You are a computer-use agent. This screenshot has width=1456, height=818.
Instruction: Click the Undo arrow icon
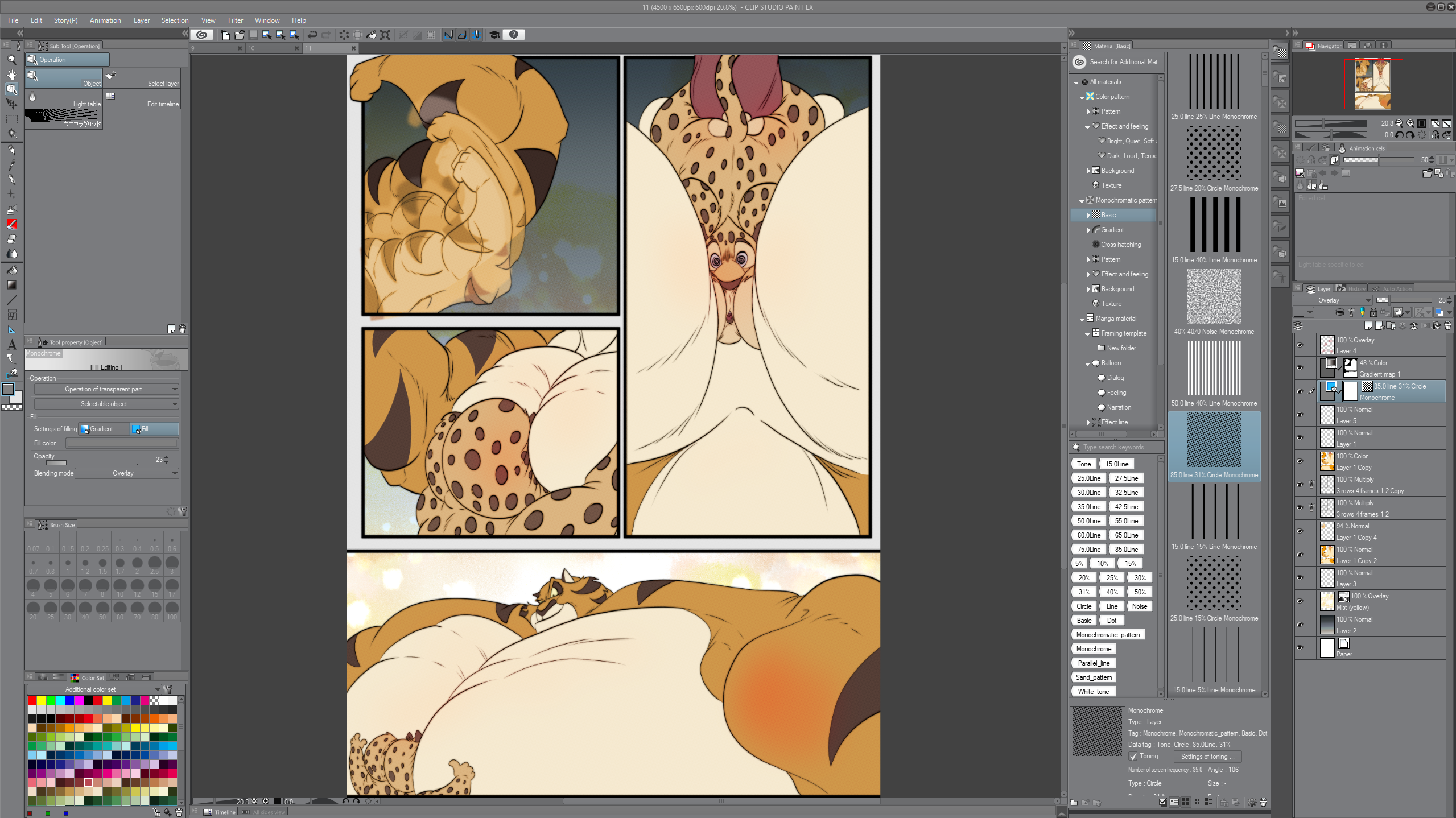[x=312, y=35]
